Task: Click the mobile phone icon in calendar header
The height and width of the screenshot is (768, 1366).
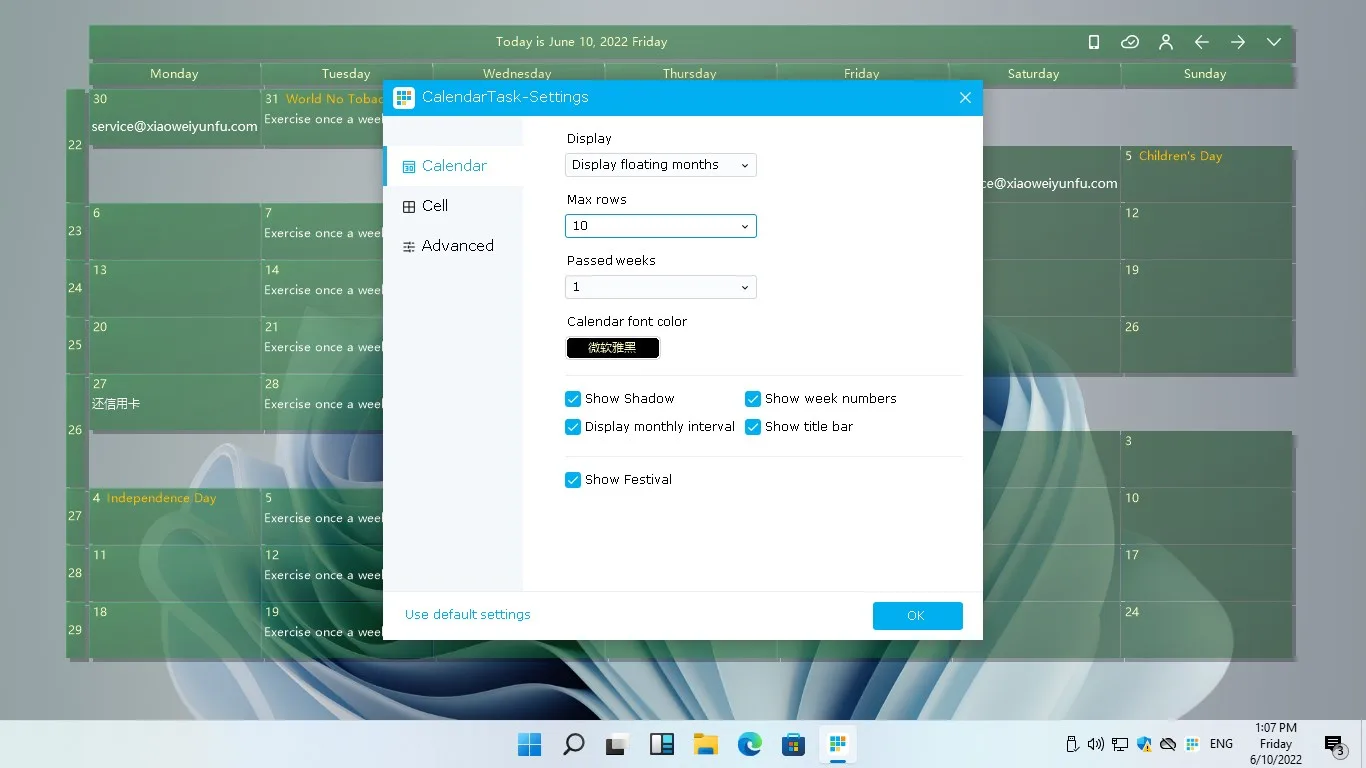Action: click(1094, 42)
